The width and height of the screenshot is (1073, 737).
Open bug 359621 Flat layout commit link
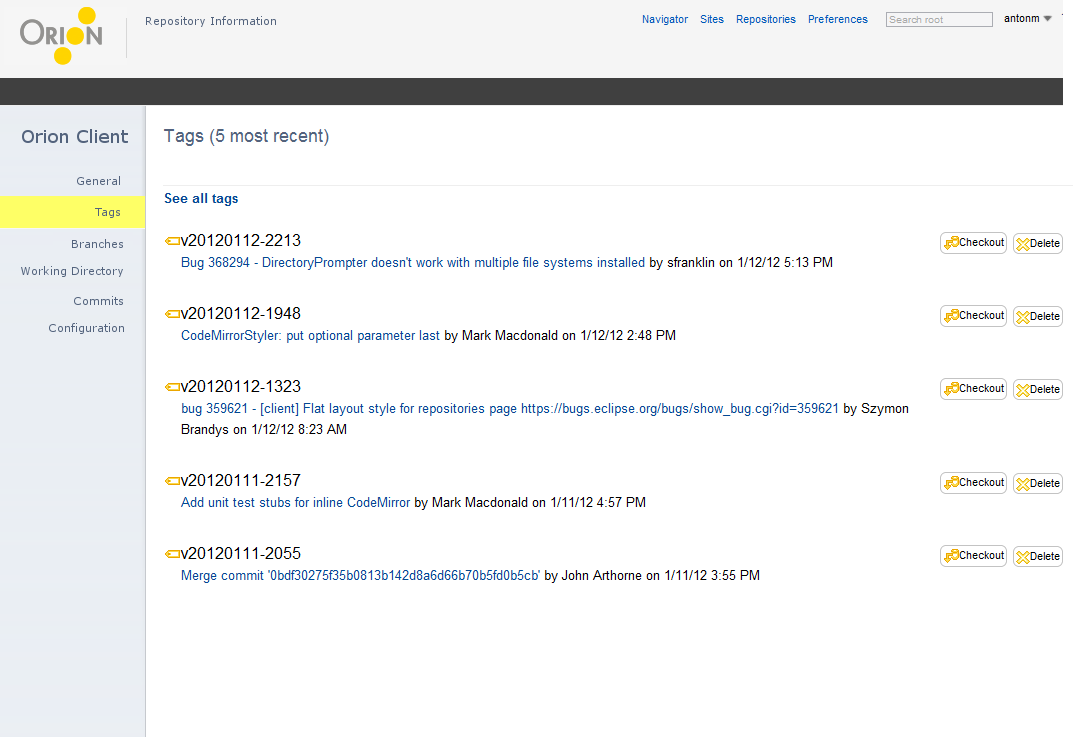(x=510, y=409)
